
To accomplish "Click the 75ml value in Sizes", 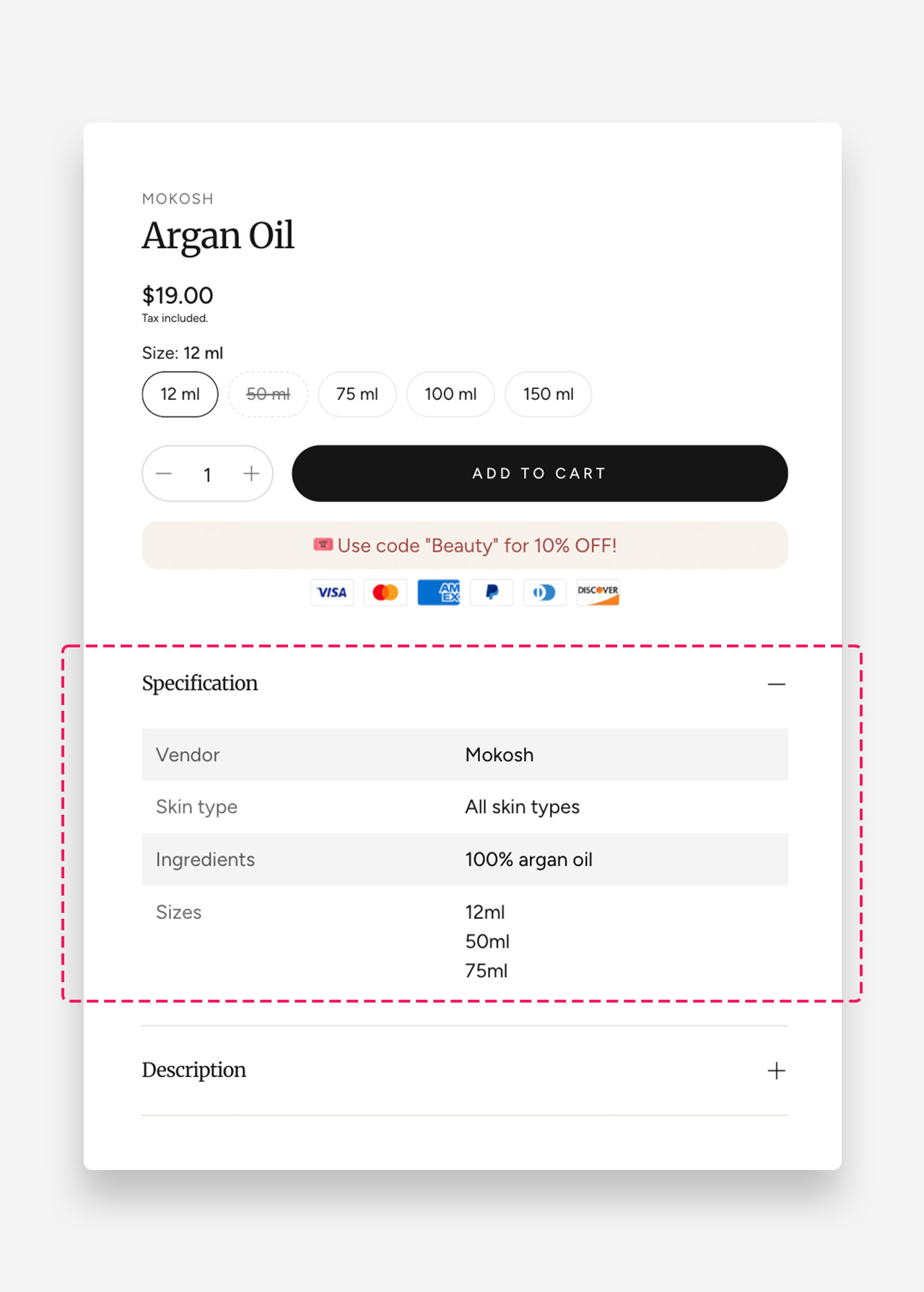I will (x=487, y=971).
